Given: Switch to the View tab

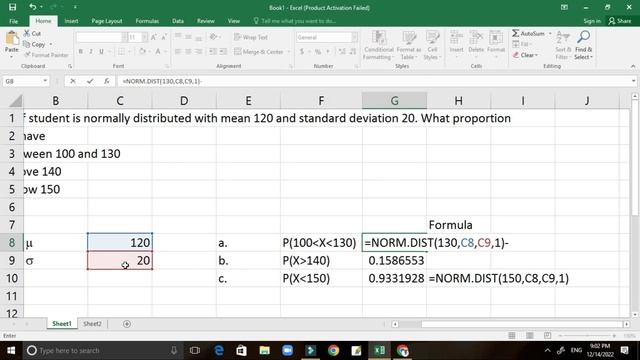Looking at the screenshot, I should coord(233,21).
